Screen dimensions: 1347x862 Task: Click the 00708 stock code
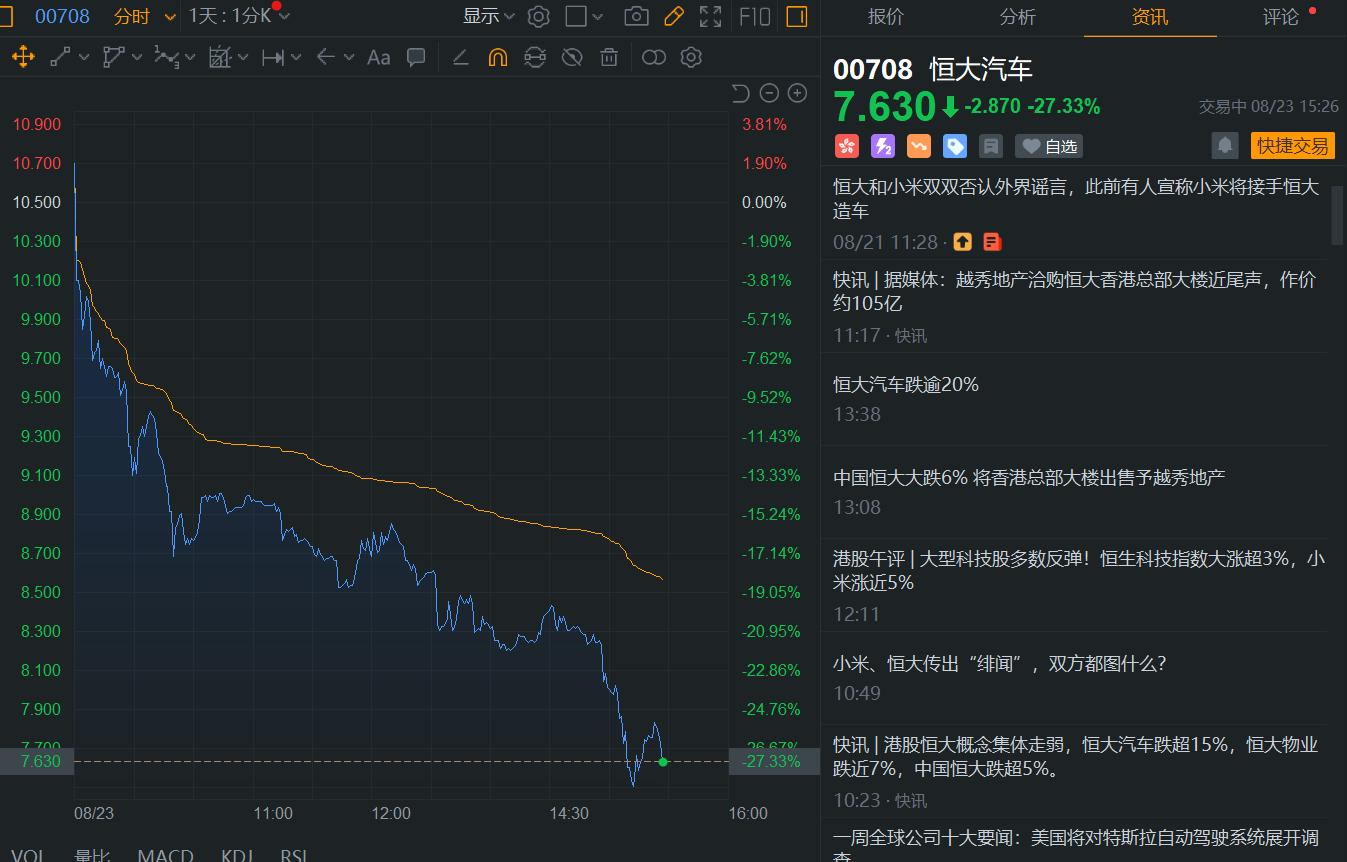tap(62, 16)
